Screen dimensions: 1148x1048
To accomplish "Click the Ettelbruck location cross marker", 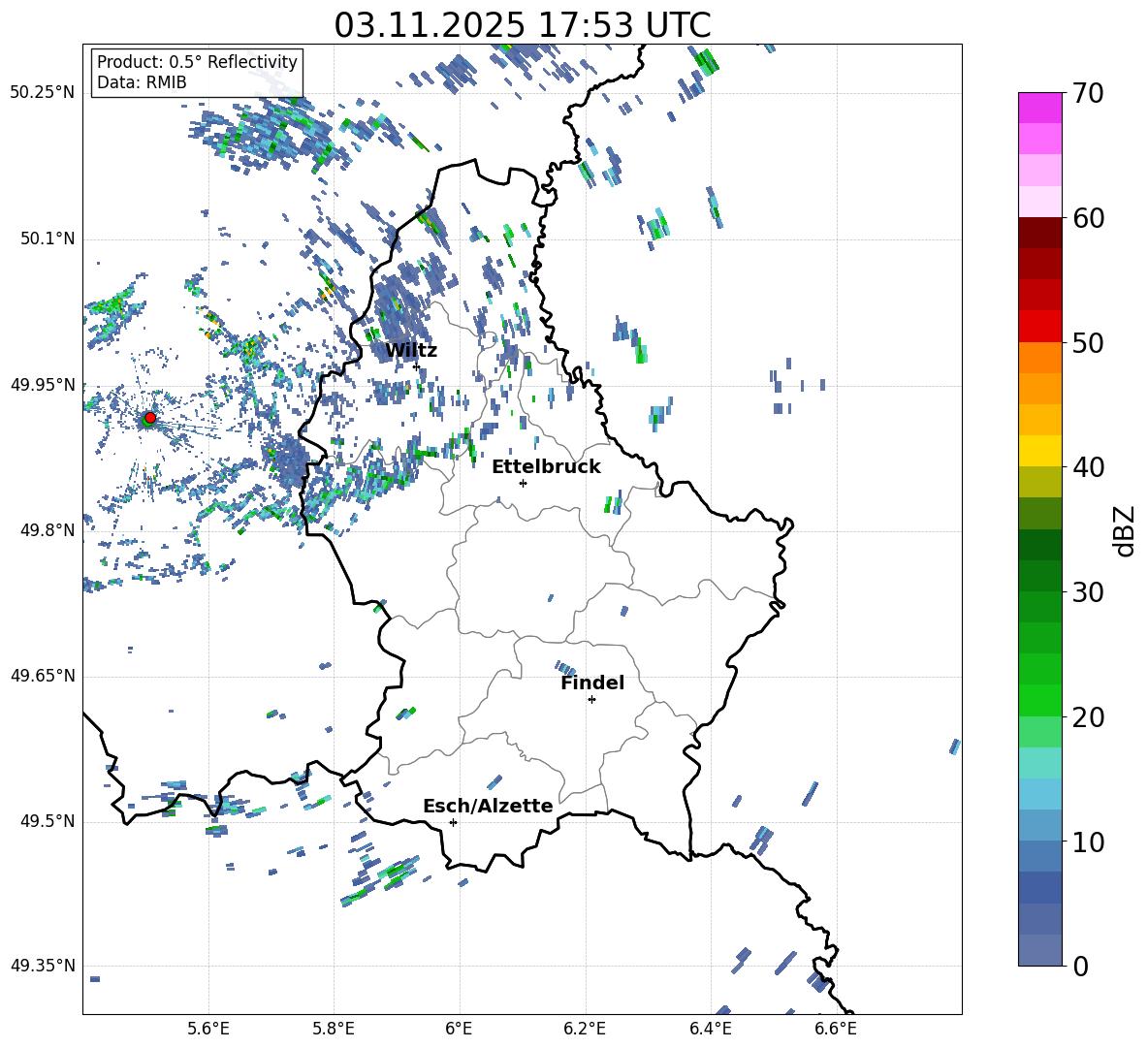I will 523,483.
